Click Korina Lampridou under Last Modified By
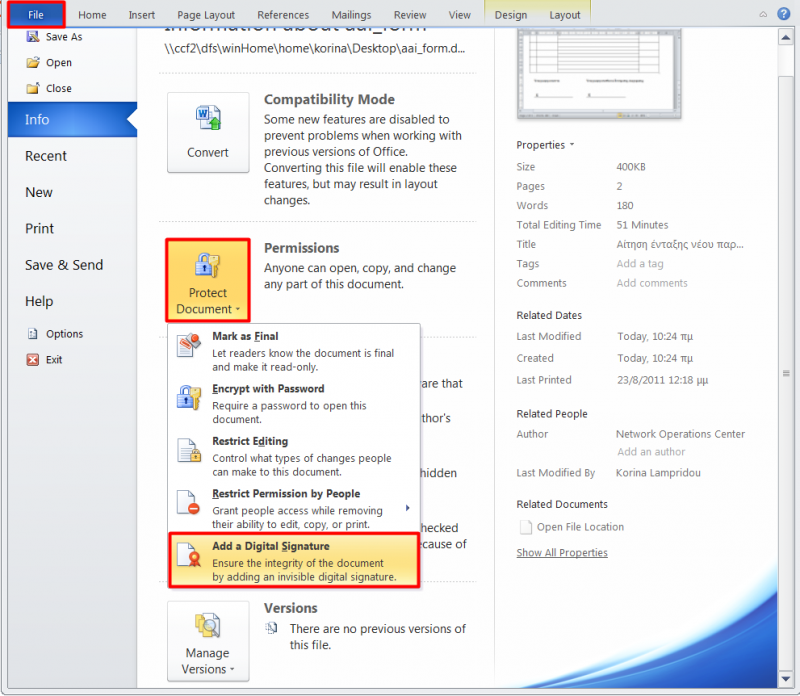Image resolution: width=800 pixels, height=696 pixels. tap(658, 473)
